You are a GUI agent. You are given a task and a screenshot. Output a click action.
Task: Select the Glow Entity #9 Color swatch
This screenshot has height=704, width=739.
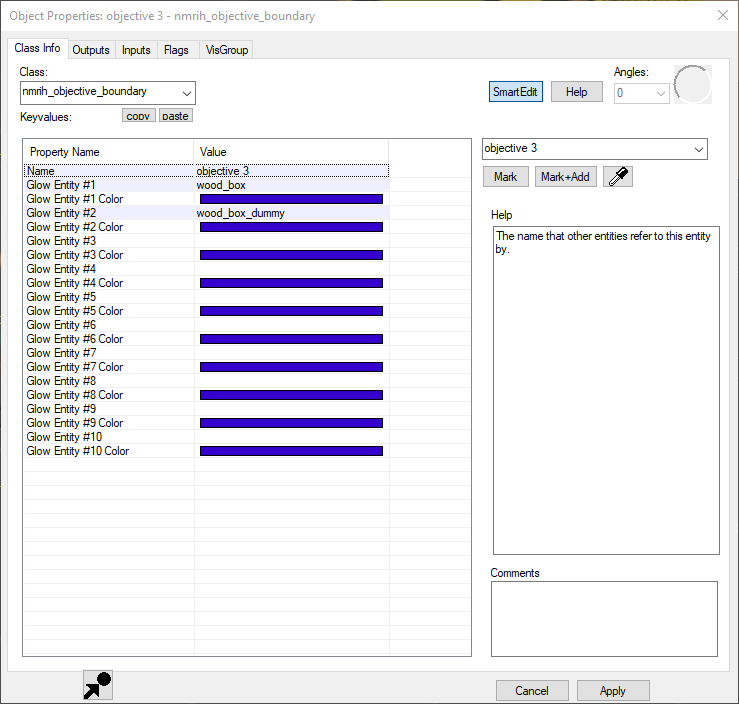tap(291, 423)
